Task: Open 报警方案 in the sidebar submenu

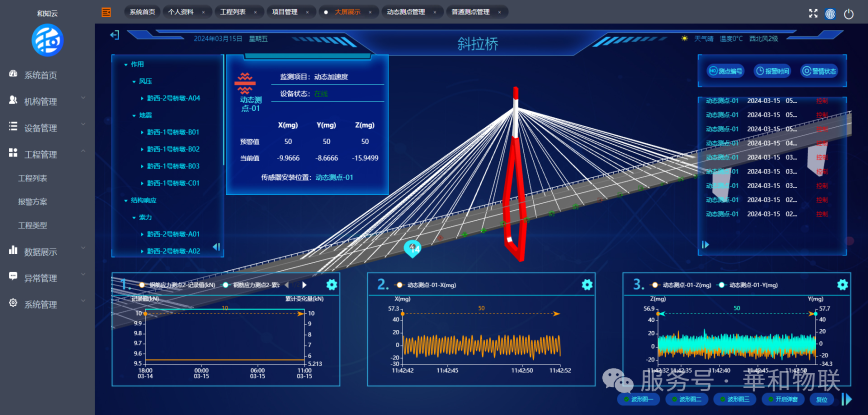Action: pyautogui.click(x=33, y=202)
